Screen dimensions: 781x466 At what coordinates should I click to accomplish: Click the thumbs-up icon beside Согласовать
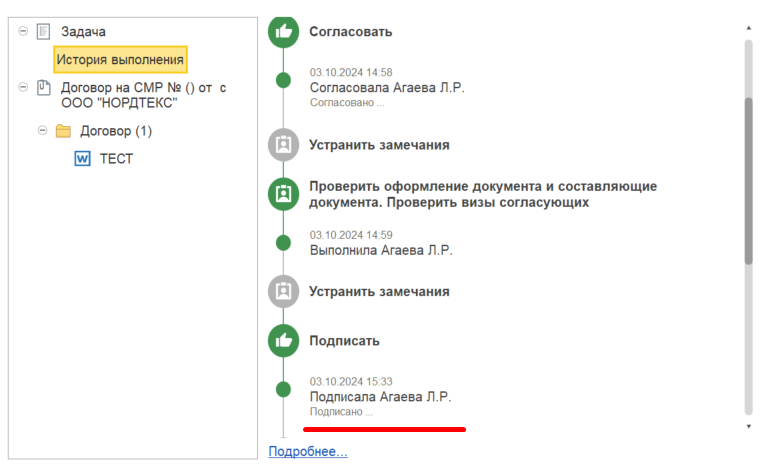click(283, 32)
